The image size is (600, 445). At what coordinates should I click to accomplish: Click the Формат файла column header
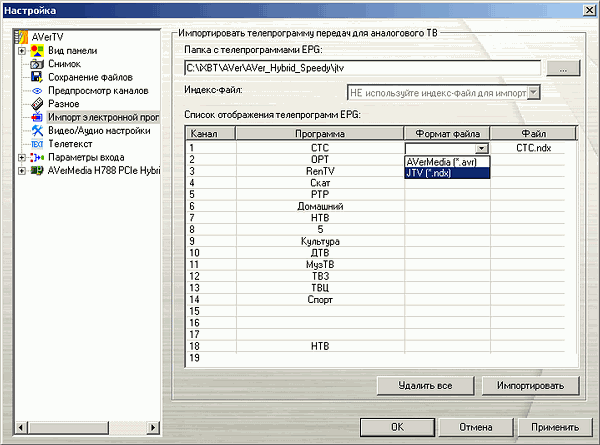pos(448,134)
